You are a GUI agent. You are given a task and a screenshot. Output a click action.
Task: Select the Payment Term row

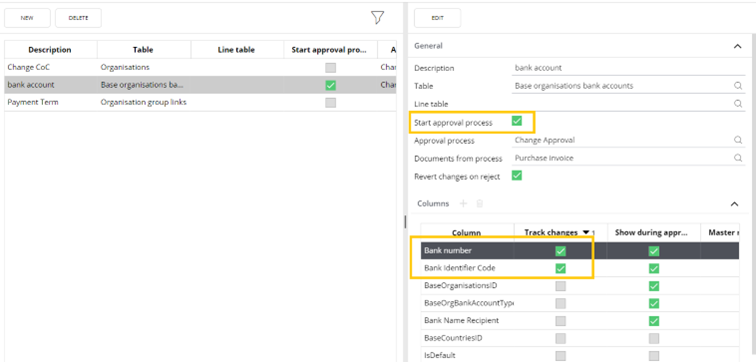click(x=201, y=102)
